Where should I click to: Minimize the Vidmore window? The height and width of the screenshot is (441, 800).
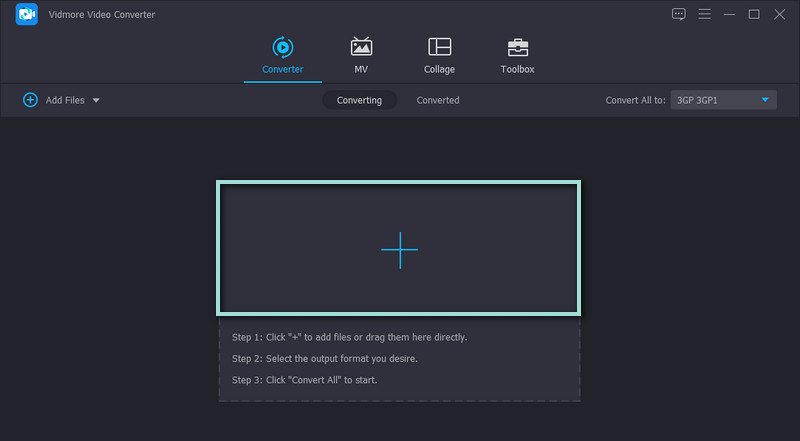click(x=729, y=14)
